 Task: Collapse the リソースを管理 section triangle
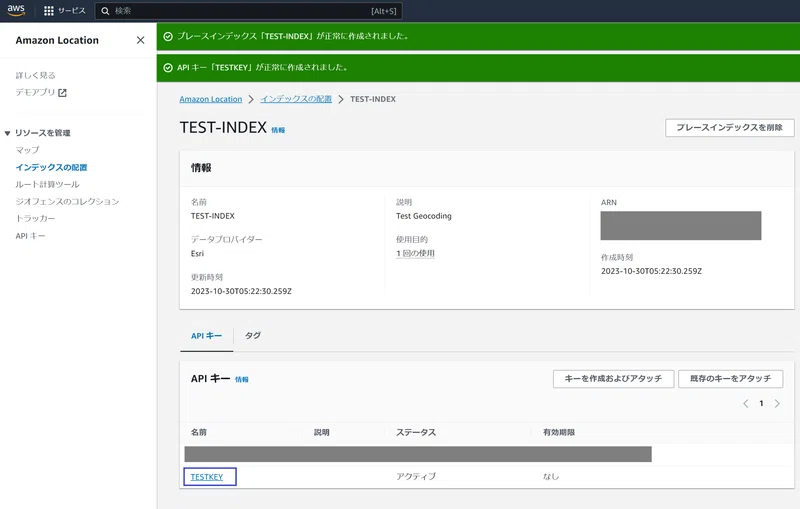(8, 133)
